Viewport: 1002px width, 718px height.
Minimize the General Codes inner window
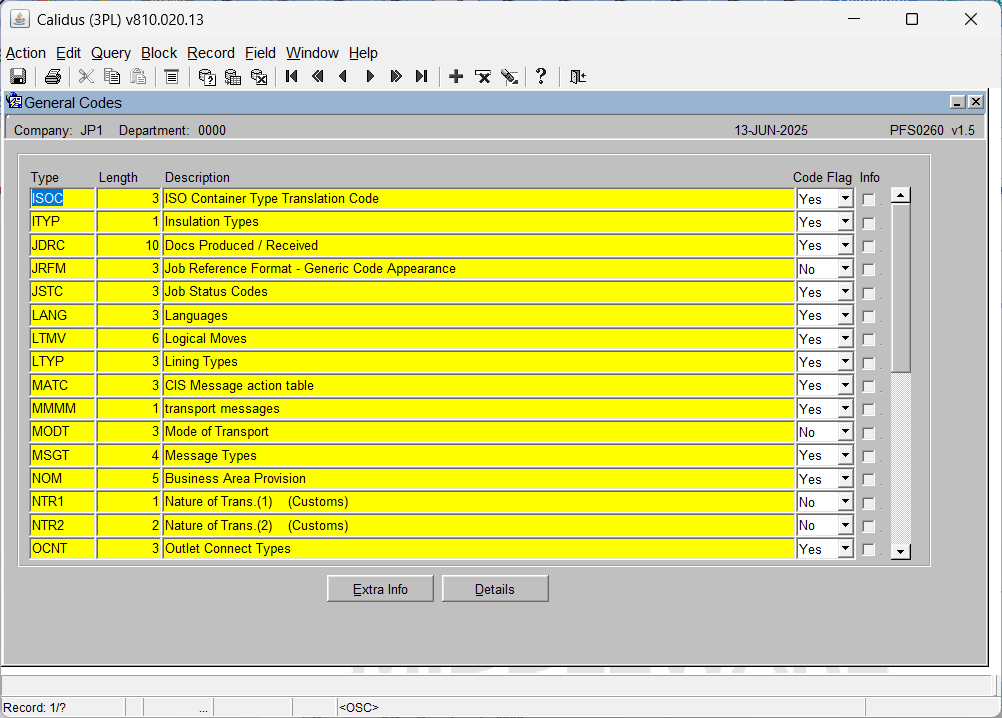(957, 102)
